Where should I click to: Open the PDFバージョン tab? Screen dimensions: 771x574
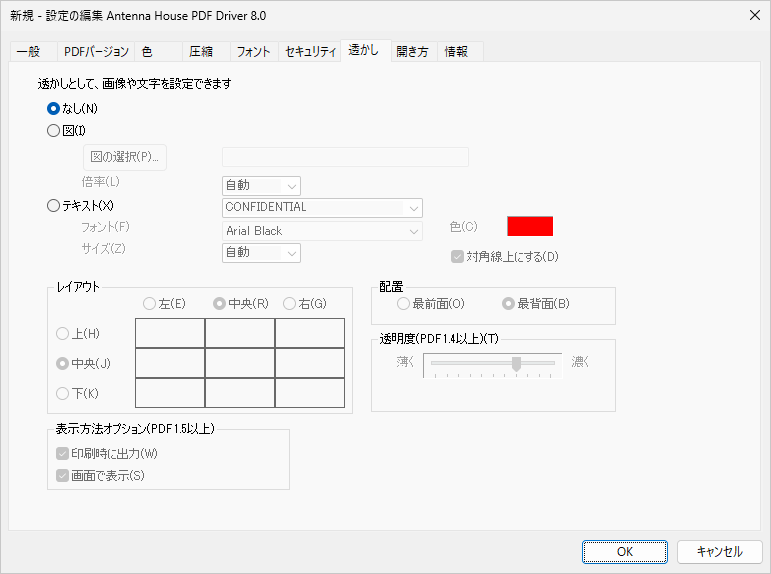96,52
